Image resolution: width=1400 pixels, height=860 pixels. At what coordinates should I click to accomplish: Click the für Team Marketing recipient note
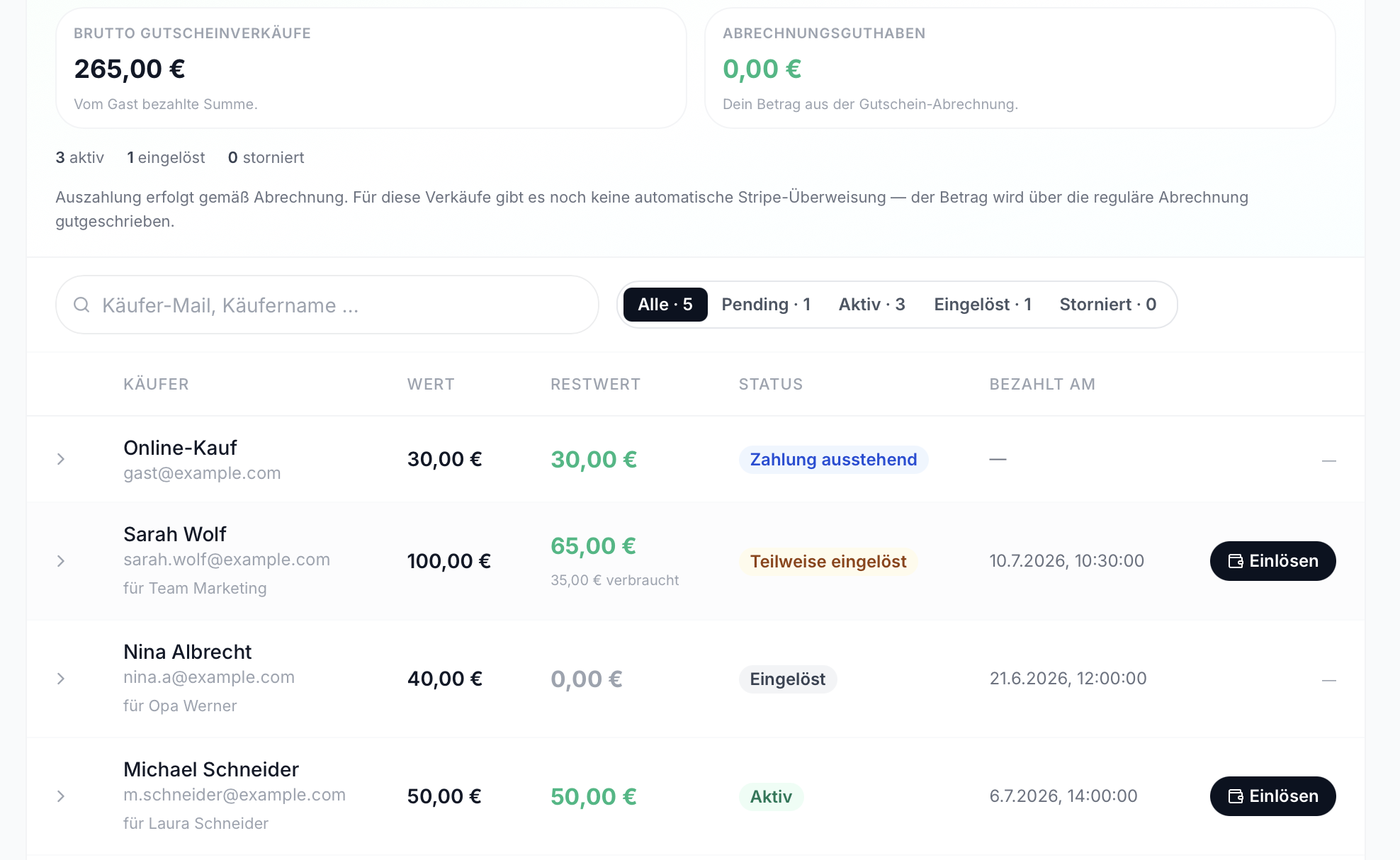195,589
